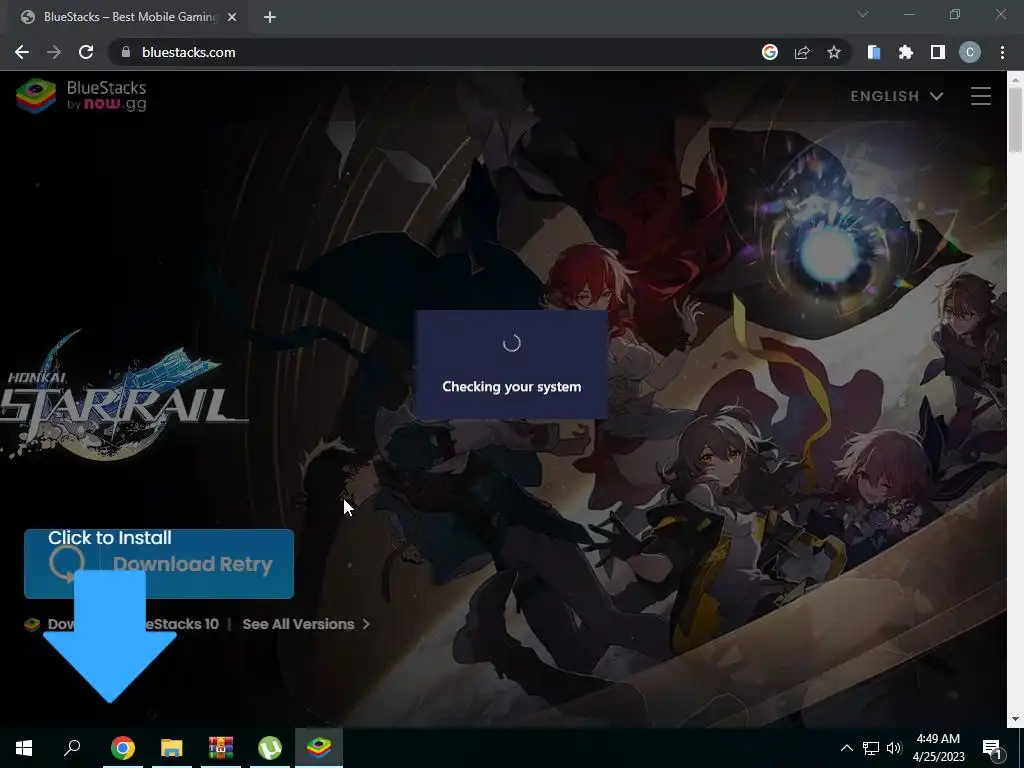Reload the bluestacks.com page
Screen dimensions: 1024x768
[86, 52]
